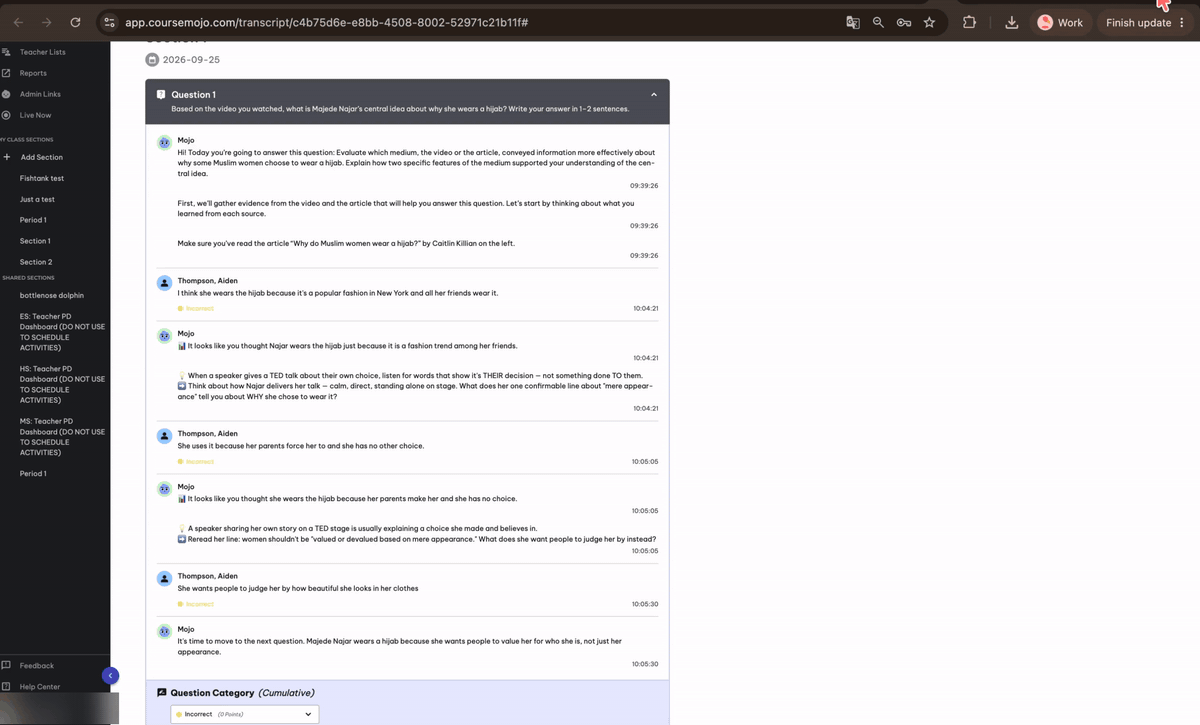Open the browser zoom control
This screenshot has height=725, width=1200.
[x=878, y=22]
